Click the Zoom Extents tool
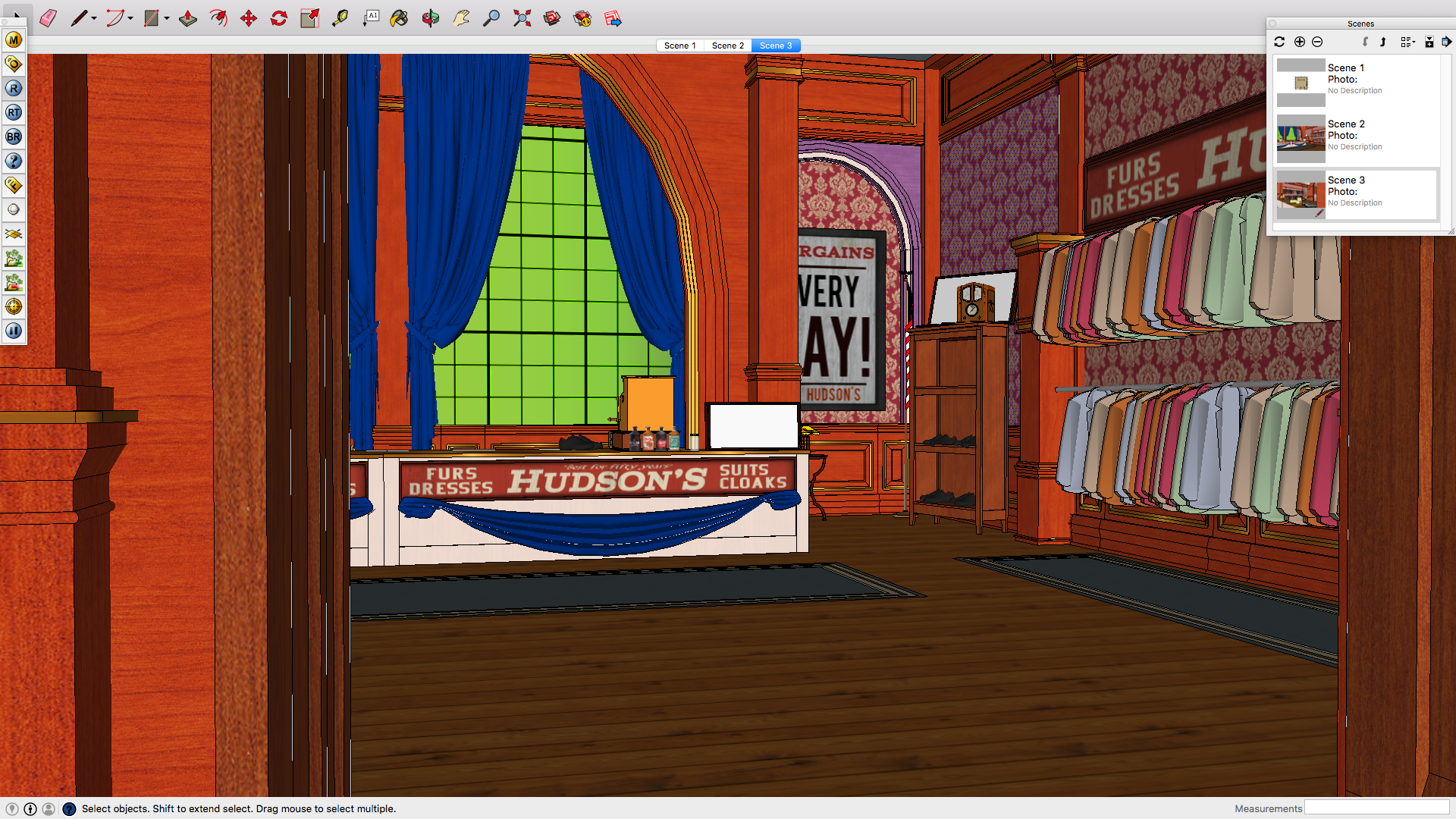Viewport: 1456px width, 819px height. tap(522, 18)
